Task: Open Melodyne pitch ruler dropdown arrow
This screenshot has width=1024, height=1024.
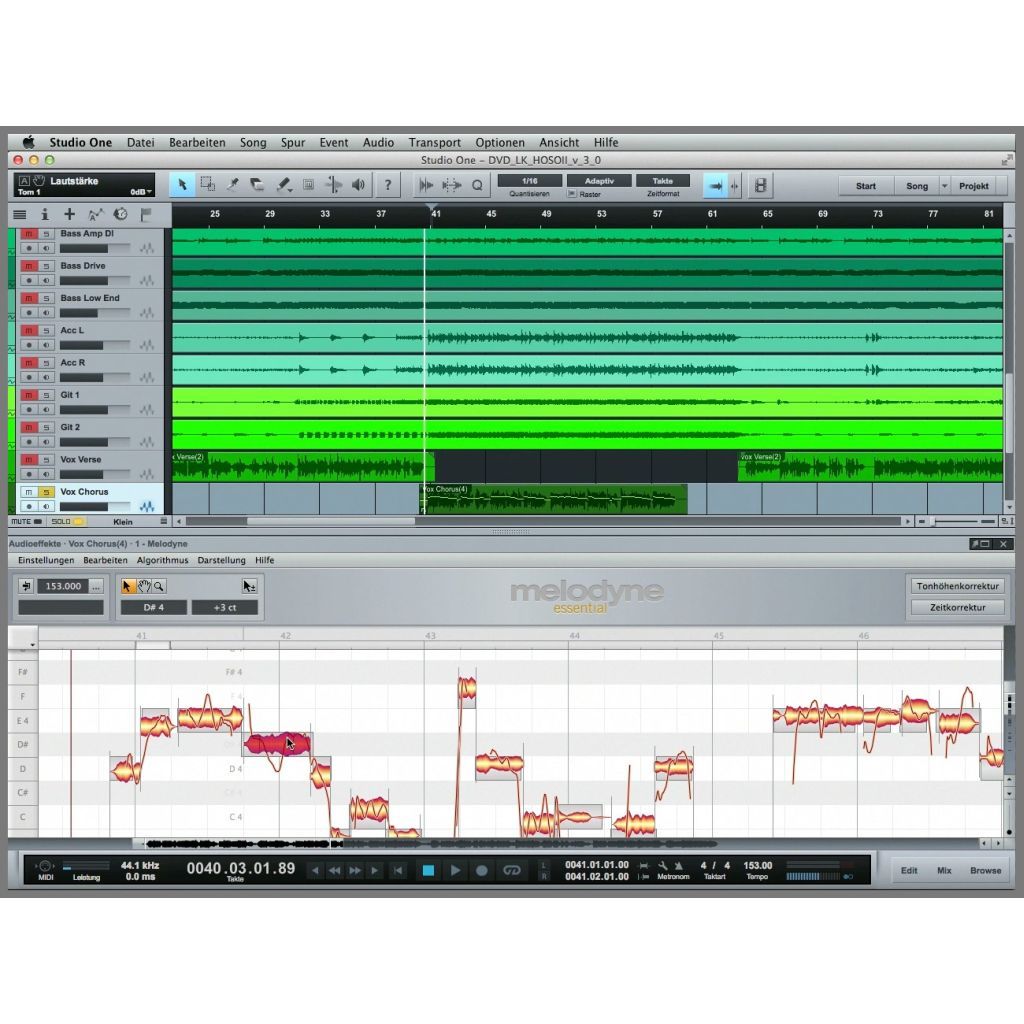Action: click(x=31, y=645)
